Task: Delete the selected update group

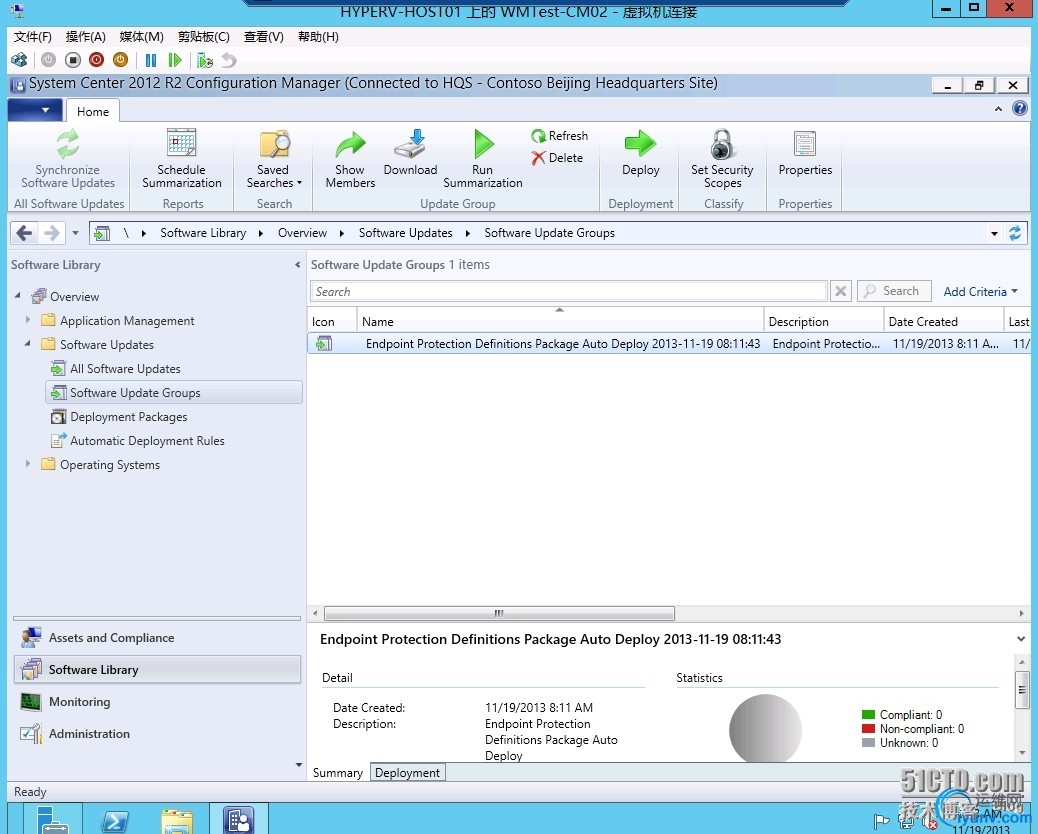Action: pos(557,158)
